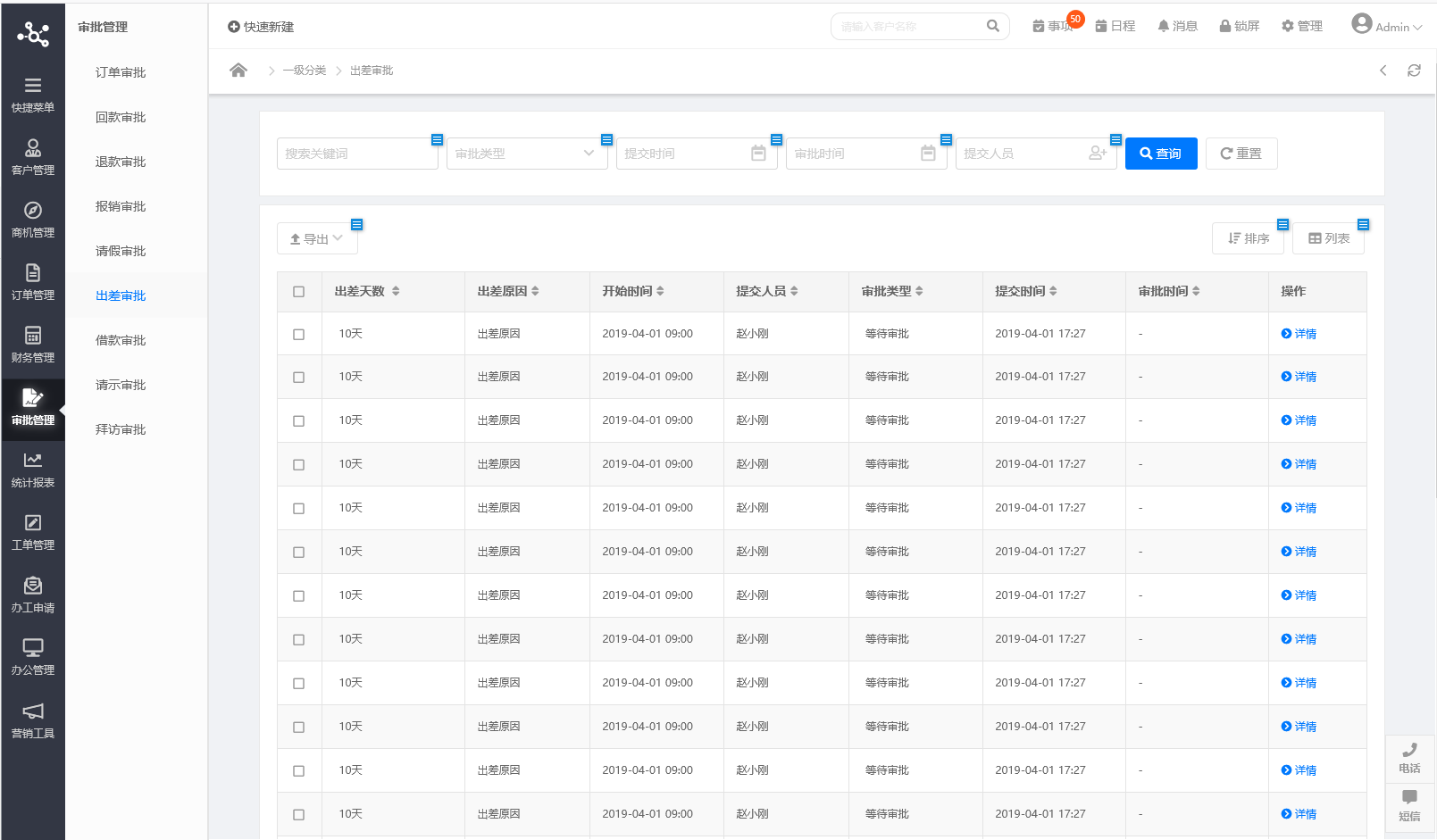The image size is (1437, 840).
Task: Click 一级分类 breadcrumb link
Action: [x=305, y=71]
